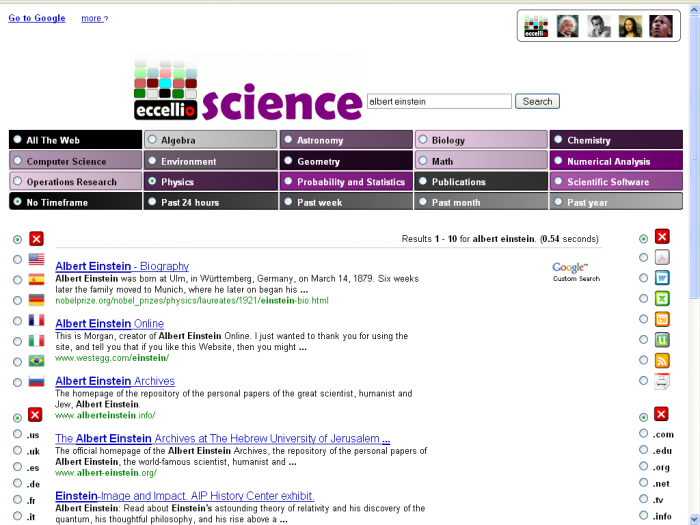
Task: Click the Search button
Action: [537, 101]
